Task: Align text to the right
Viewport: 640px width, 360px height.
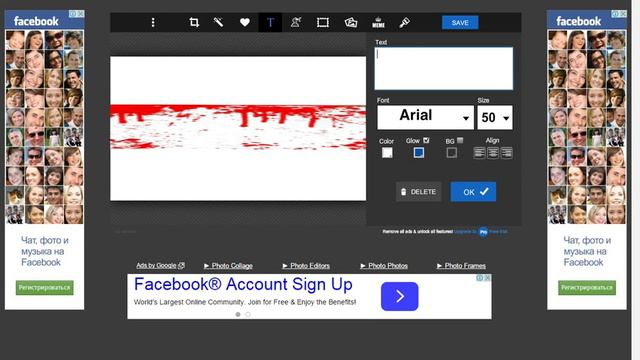Action: [507, 153]
